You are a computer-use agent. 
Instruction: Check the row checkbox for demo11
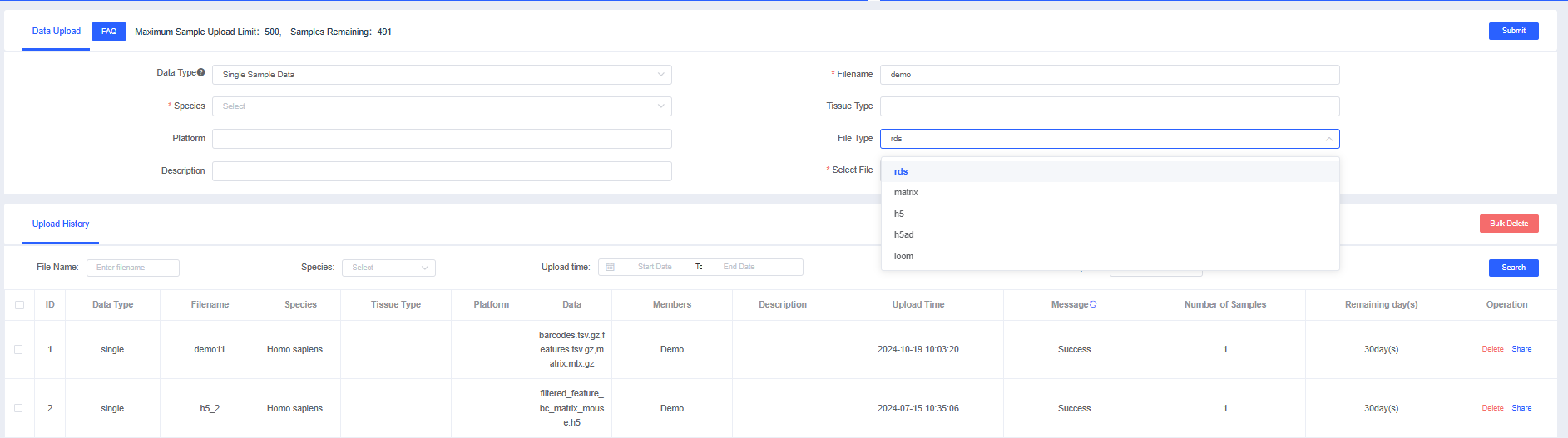[x=18, y=350]
